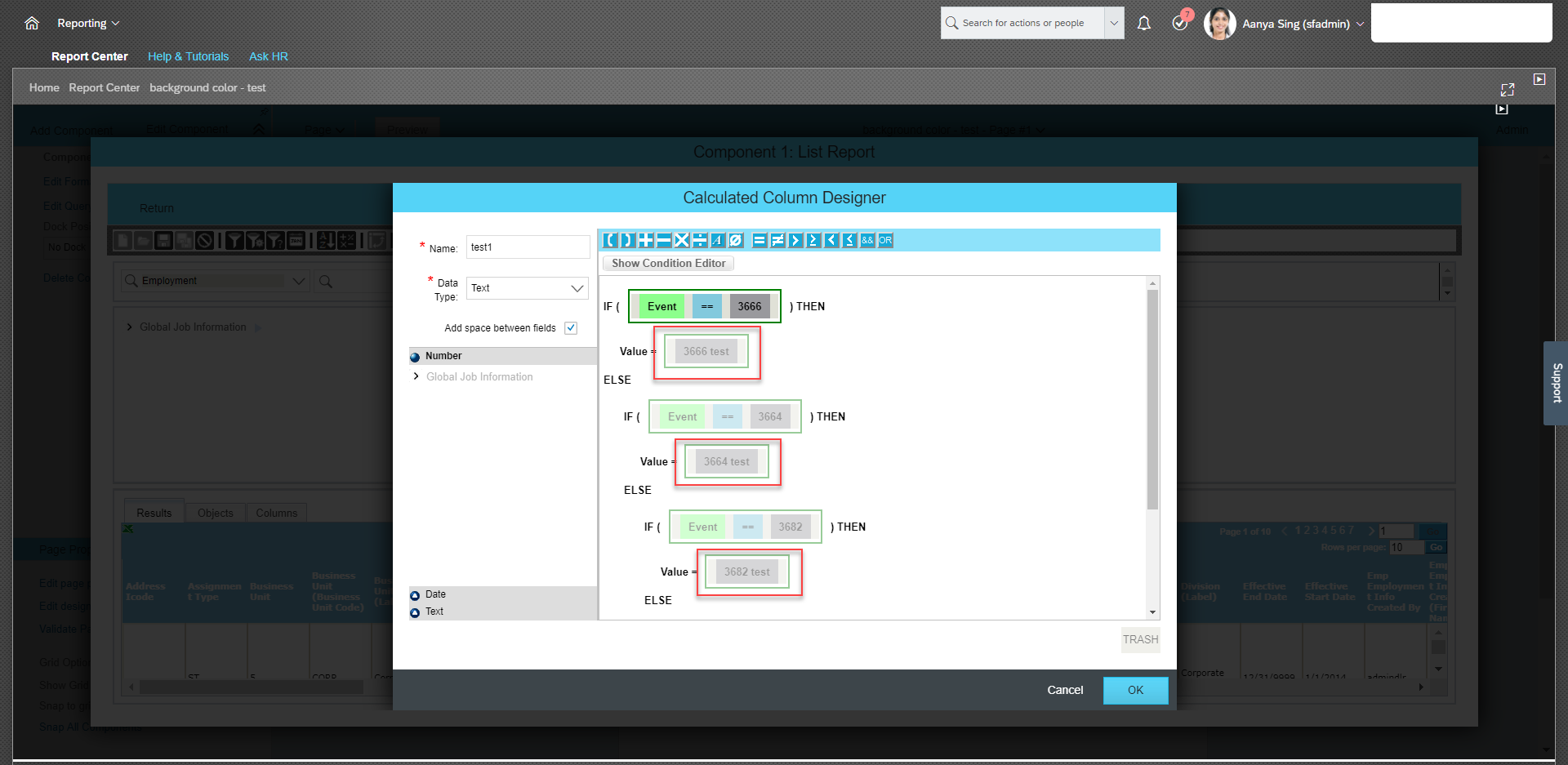The width and height of the screenshot is (1568, 765).
Task: Add the plus operator
Action: click(645, 240)
